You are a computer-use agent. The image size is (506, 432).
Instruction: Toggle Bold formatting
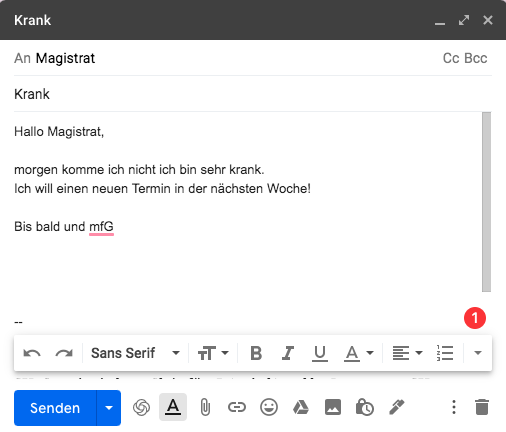(256, 353)
